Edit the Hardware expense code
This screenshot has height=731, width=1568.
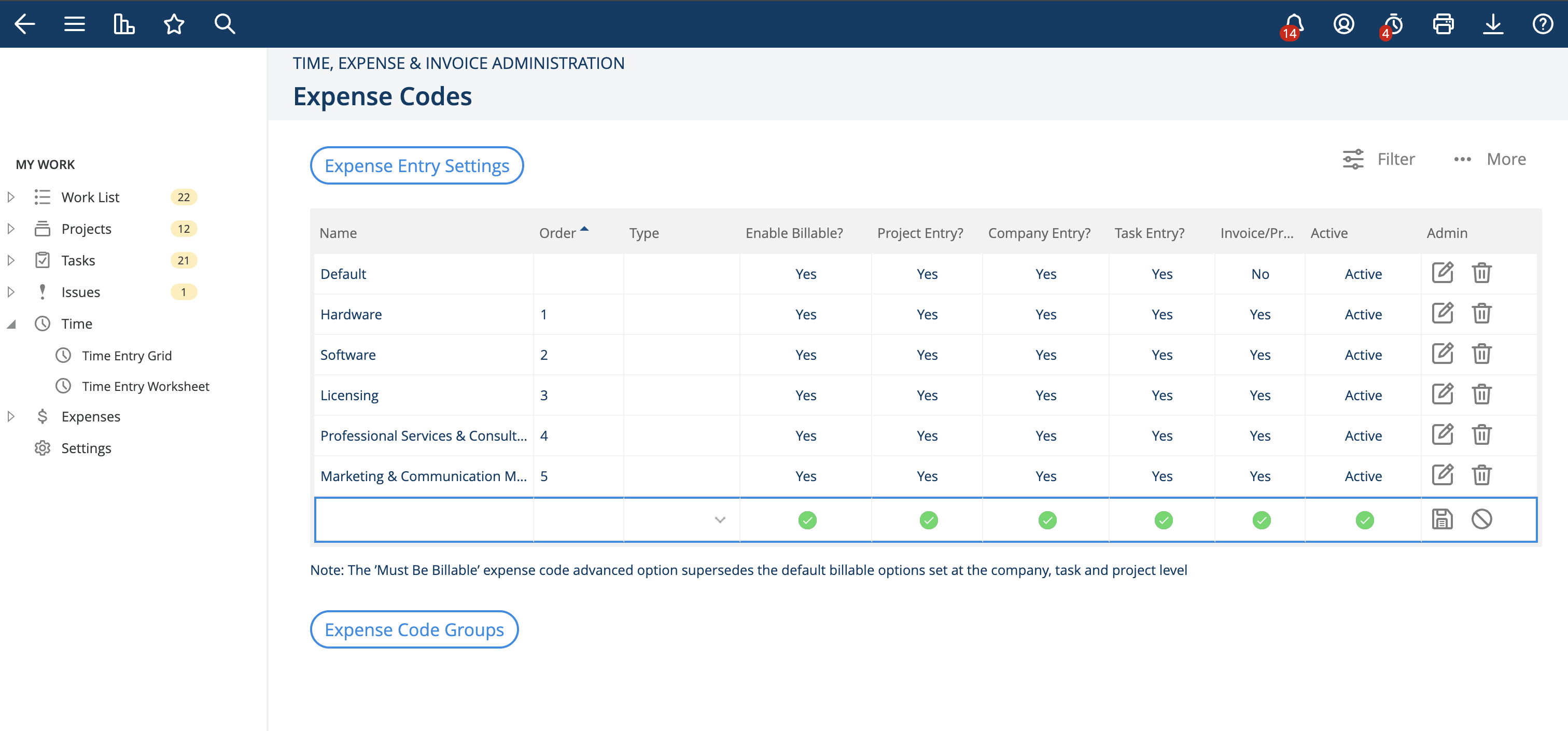[1443, 314]
